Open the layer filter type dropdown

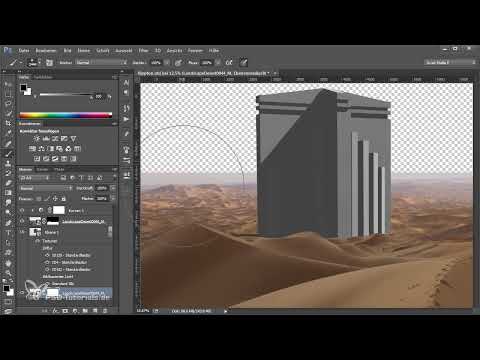click(35, 178)
